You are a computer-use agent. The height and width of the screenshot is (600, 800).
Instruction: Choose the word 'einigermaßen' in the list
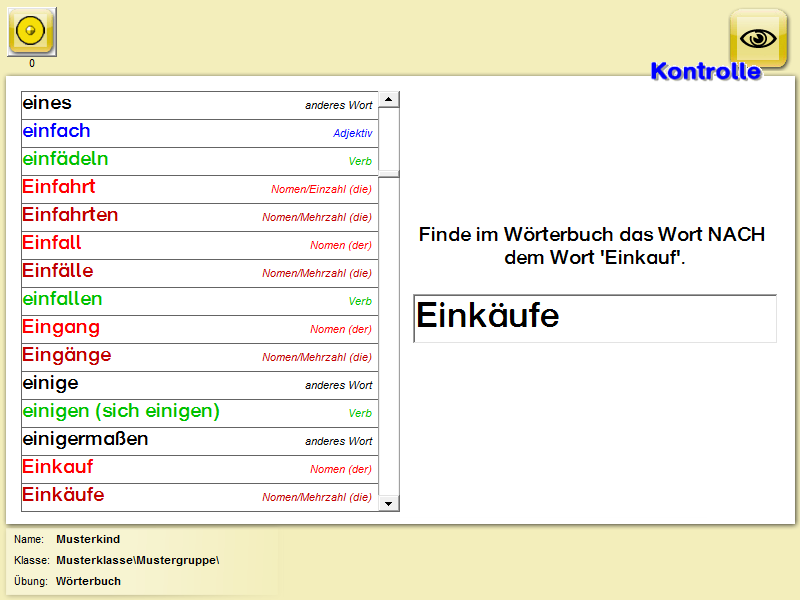[198, 441]
